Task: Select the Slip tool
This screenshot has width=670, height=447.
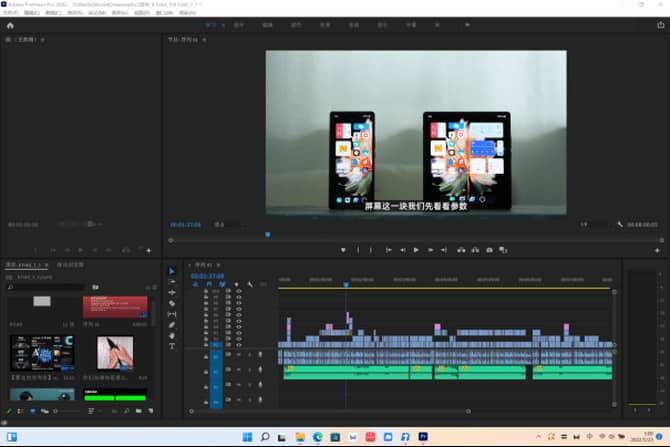Action: pos(172,314)
